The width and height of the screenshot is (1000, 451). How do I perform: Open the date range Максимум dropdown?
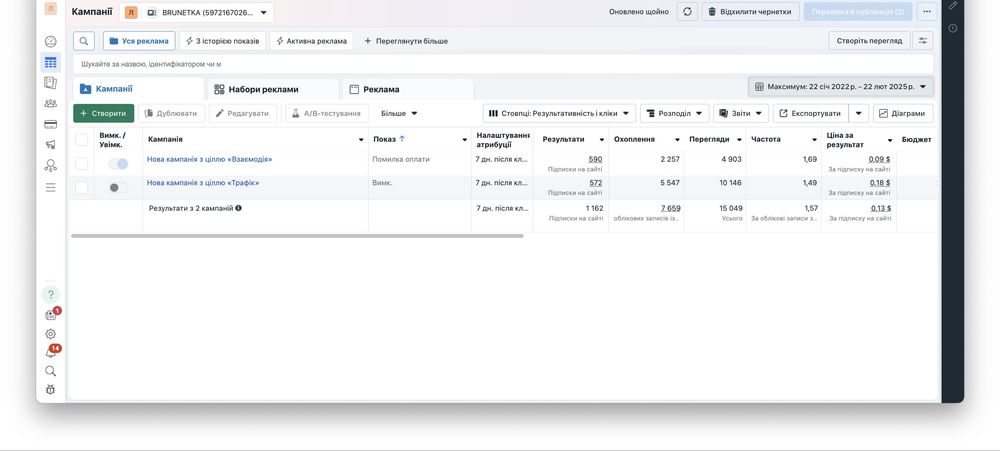[x=841, y=87]
